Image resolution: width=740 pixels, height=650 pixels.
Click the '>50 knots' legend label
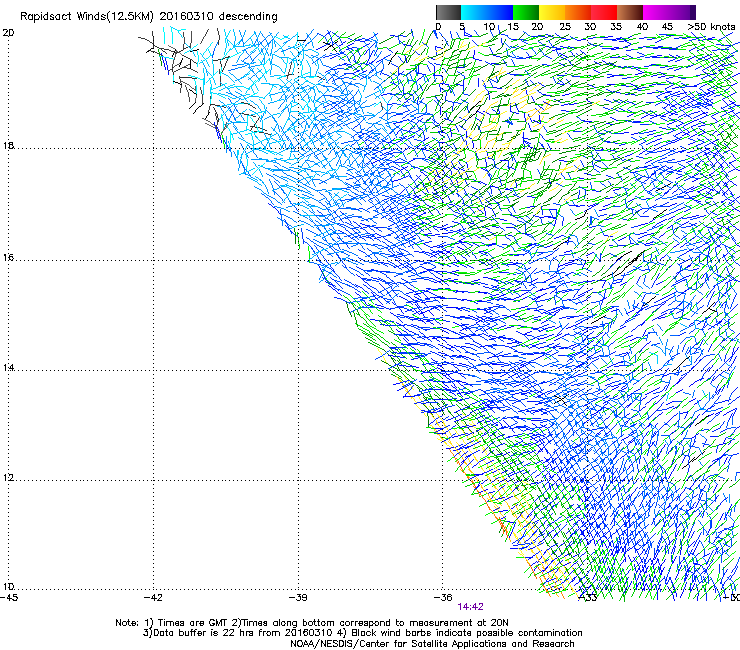point(711,27)
